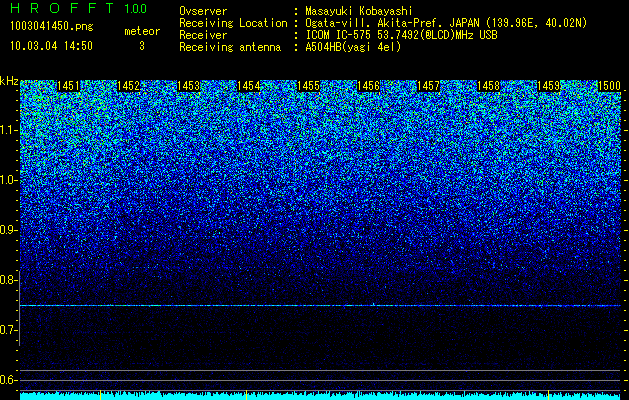Select observer name Masayuki Kobayashi

coord(359,11)
